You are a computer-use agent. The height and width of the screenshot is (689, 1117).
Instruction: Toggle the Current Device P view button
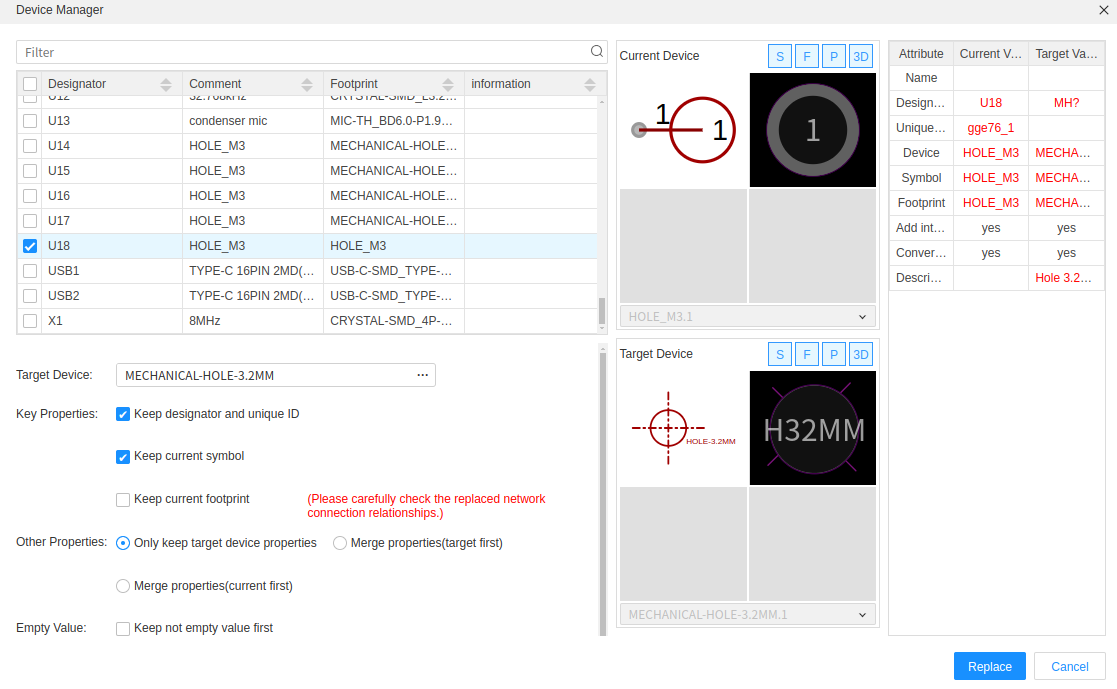click(x=833, y=56)
